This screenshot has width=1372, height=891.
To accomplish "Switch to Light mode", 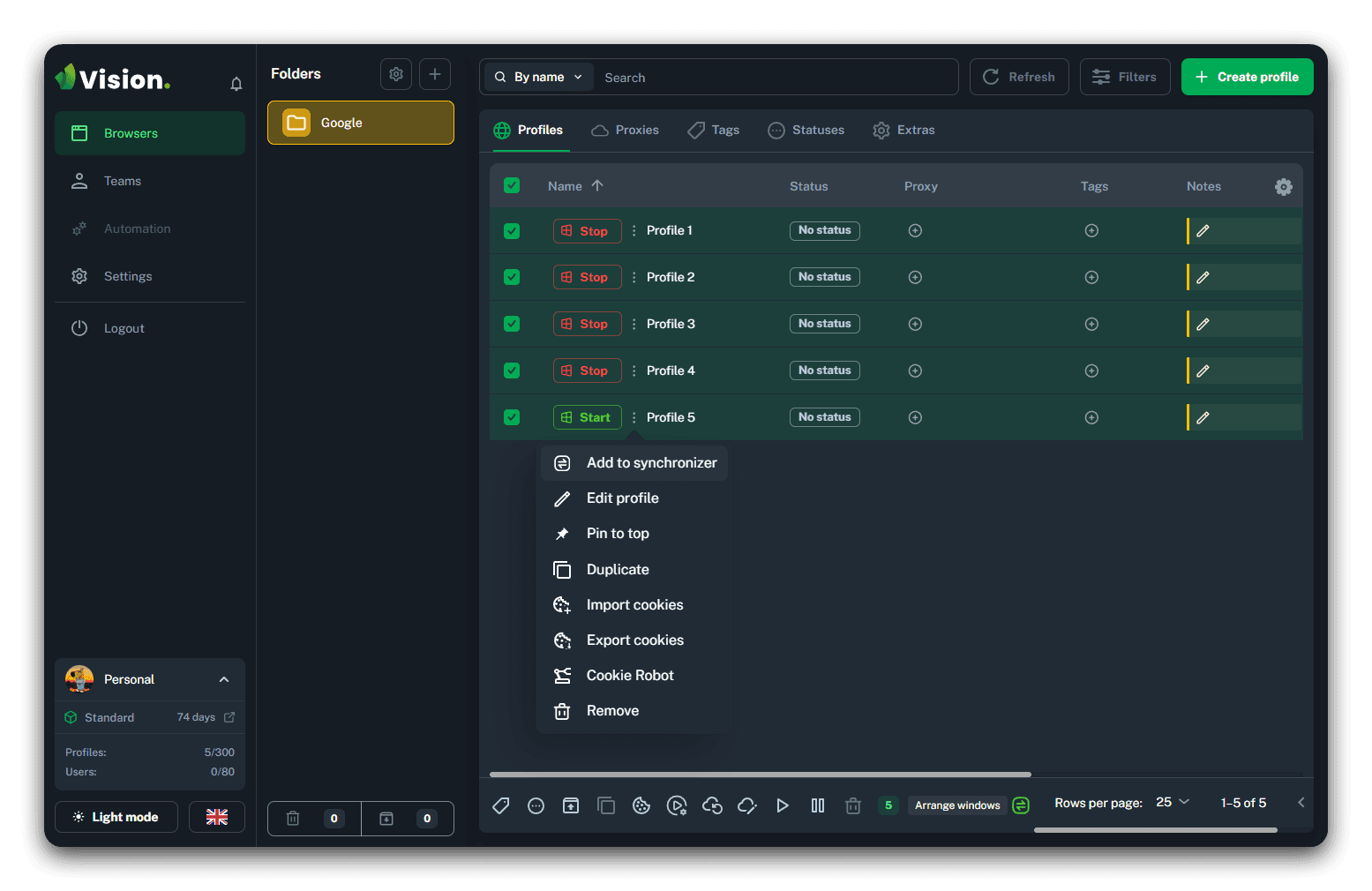I will 116,817.
